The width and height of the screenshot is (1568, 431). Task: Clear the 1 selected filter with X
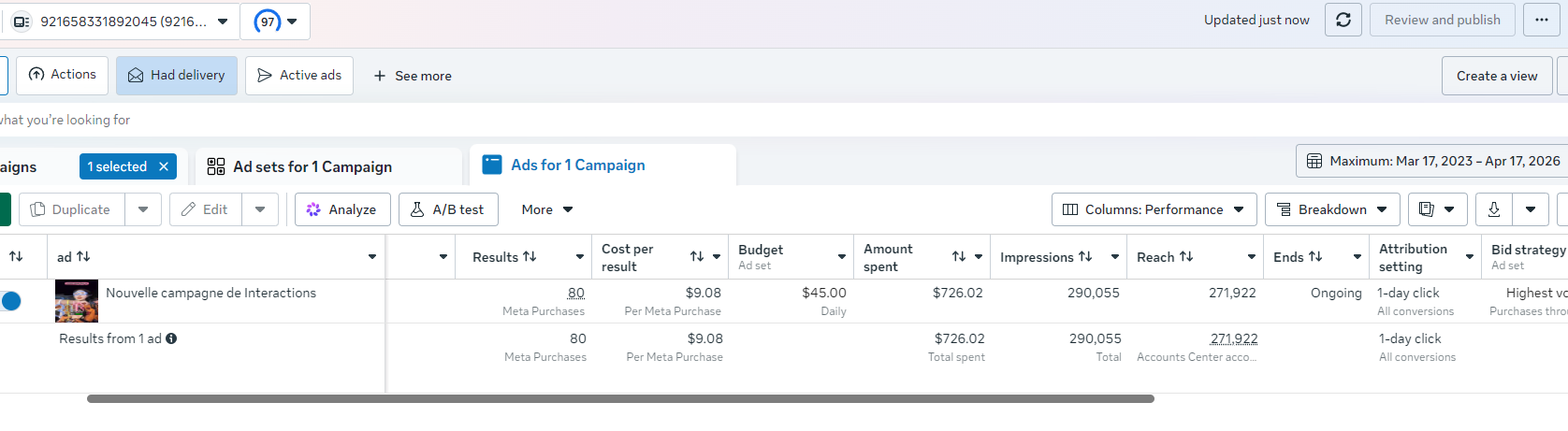pyautogui.click(x=164, y=166)
